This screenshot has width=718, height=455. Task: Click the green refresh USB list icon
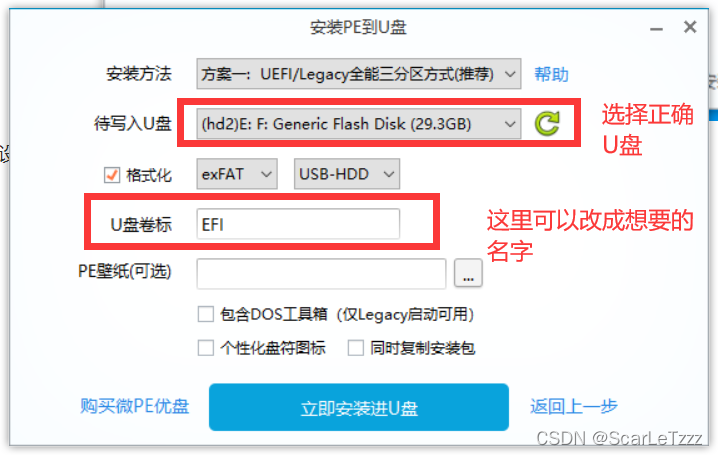point(547,123)
